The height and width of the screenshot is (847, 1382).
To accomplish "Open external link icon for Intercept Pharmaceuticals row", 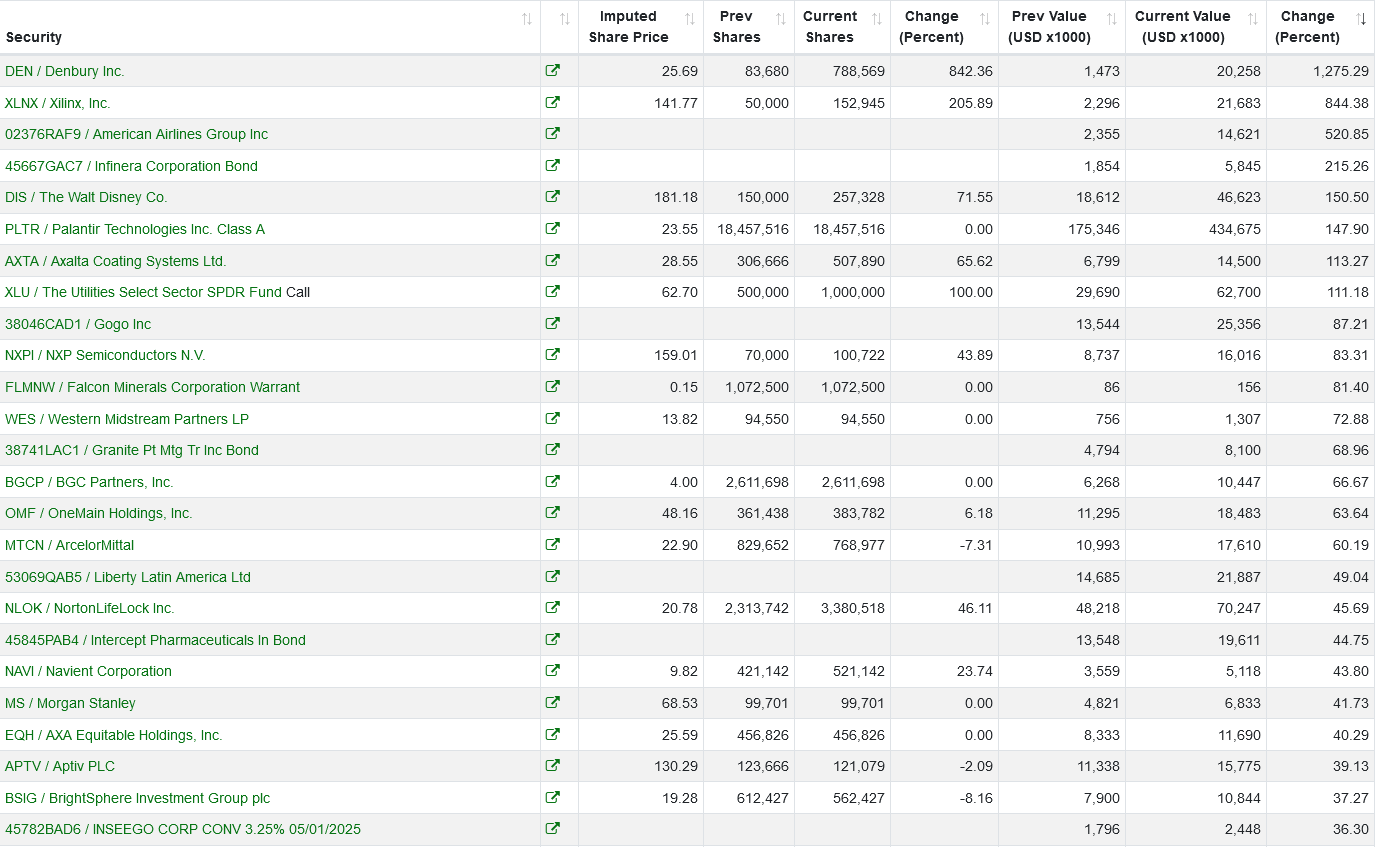I will [x=553, y=640].
